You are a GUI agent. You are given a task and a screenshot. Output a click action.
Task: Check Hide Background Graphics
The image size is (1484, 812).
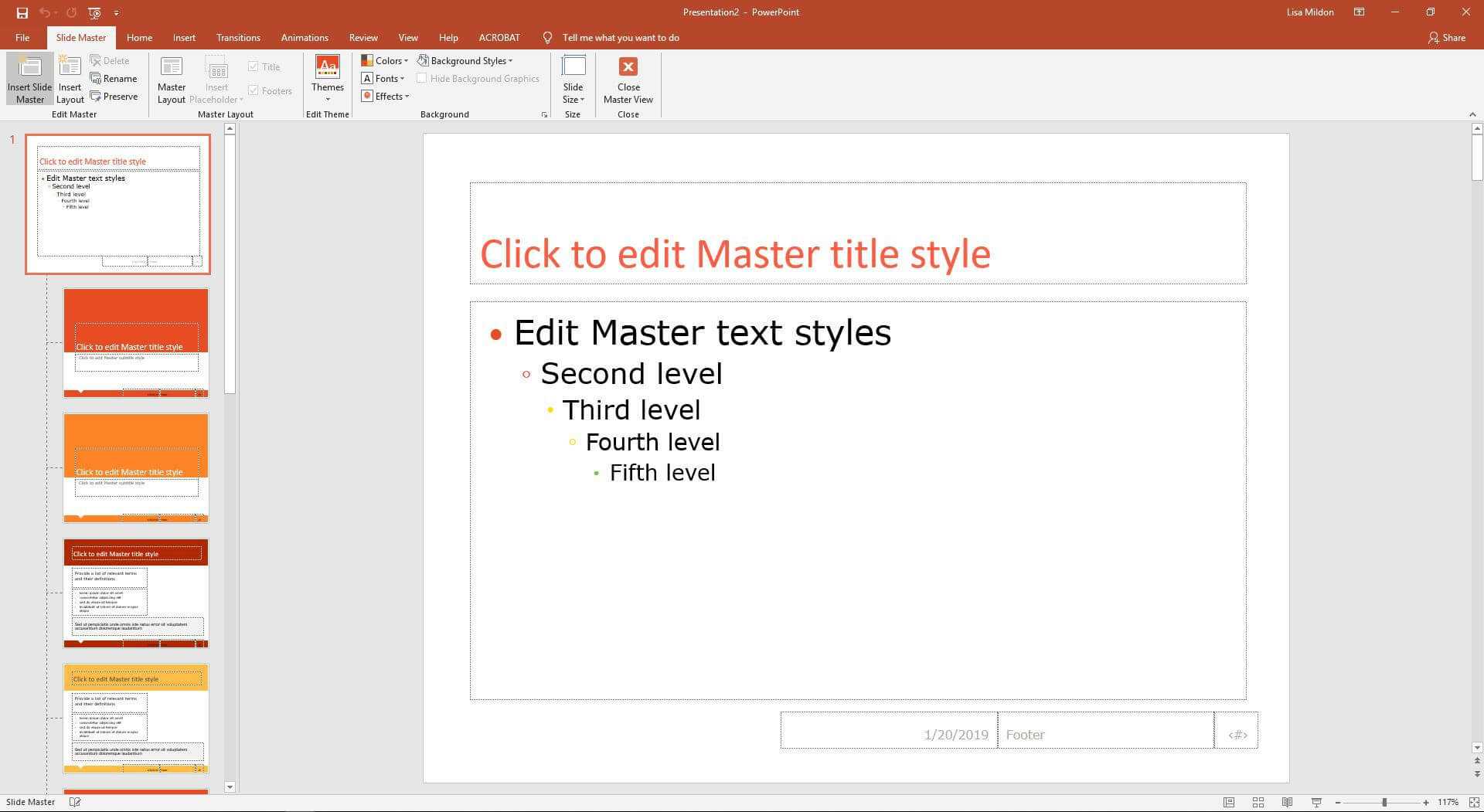pyautogui.click(x=422, y=78)
